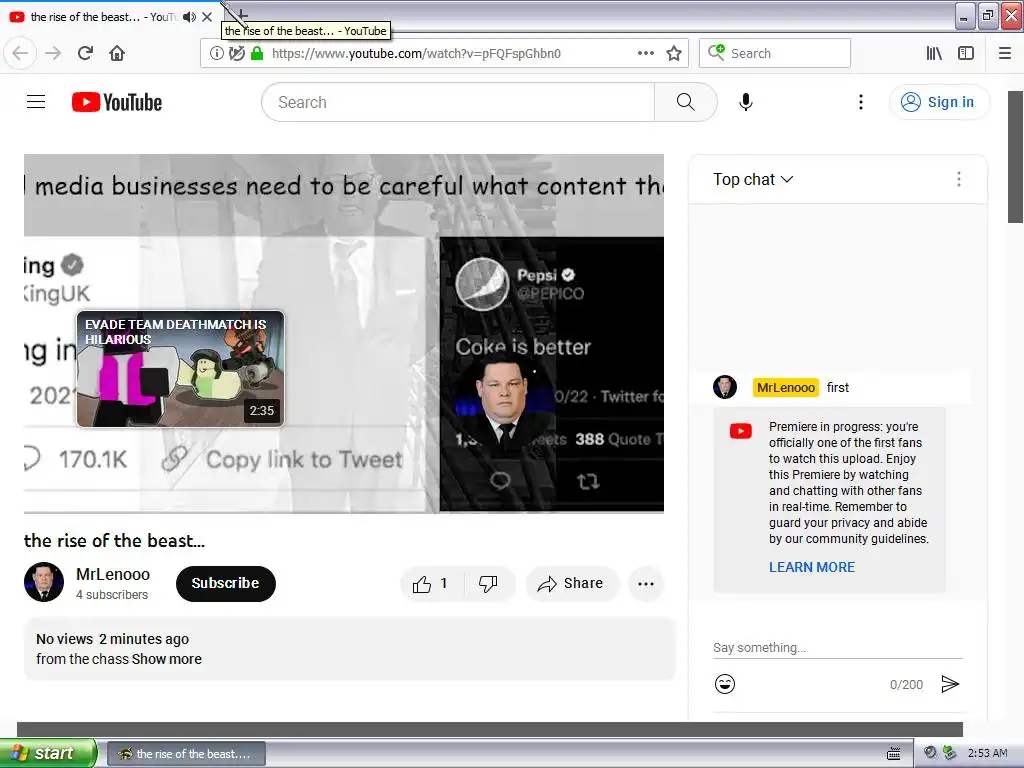Go back with the browser back arrow
Viewport: 1024px width, 768px height.
(x=20, y=53)
